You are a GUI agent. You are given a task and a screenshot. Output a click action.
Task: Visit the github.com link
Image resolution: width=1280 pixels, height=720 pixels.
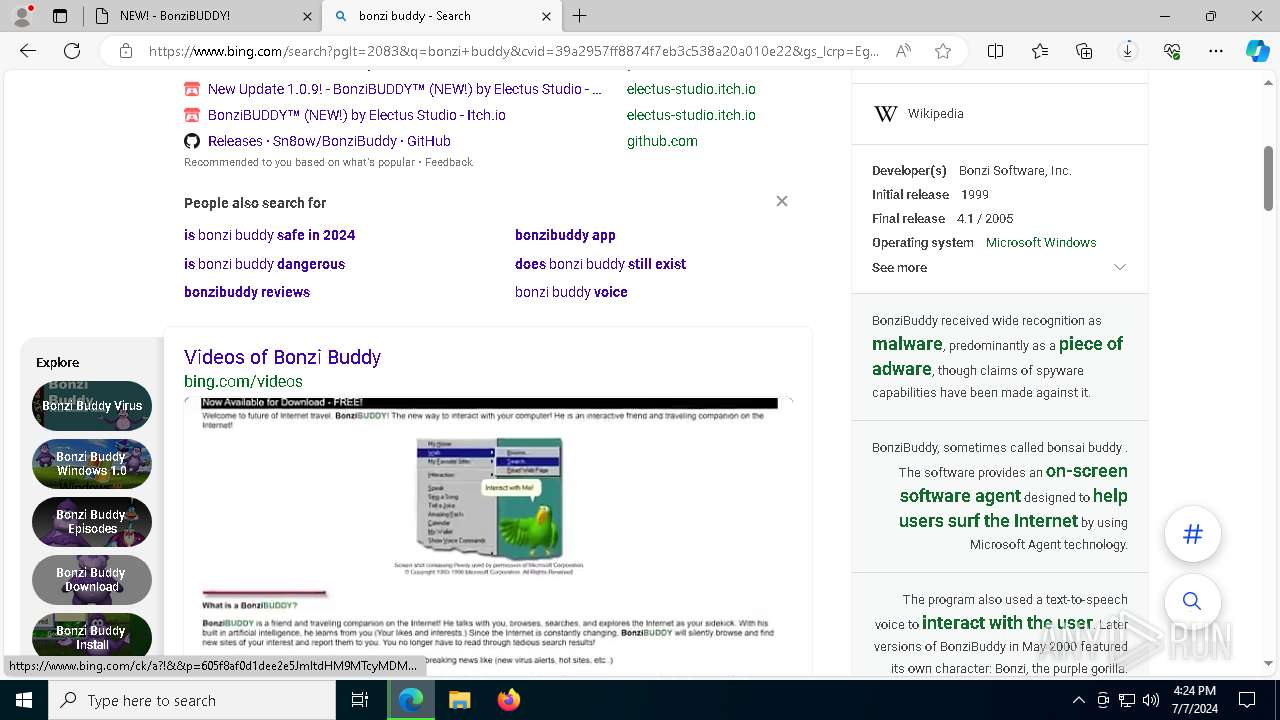click(662, 141)
